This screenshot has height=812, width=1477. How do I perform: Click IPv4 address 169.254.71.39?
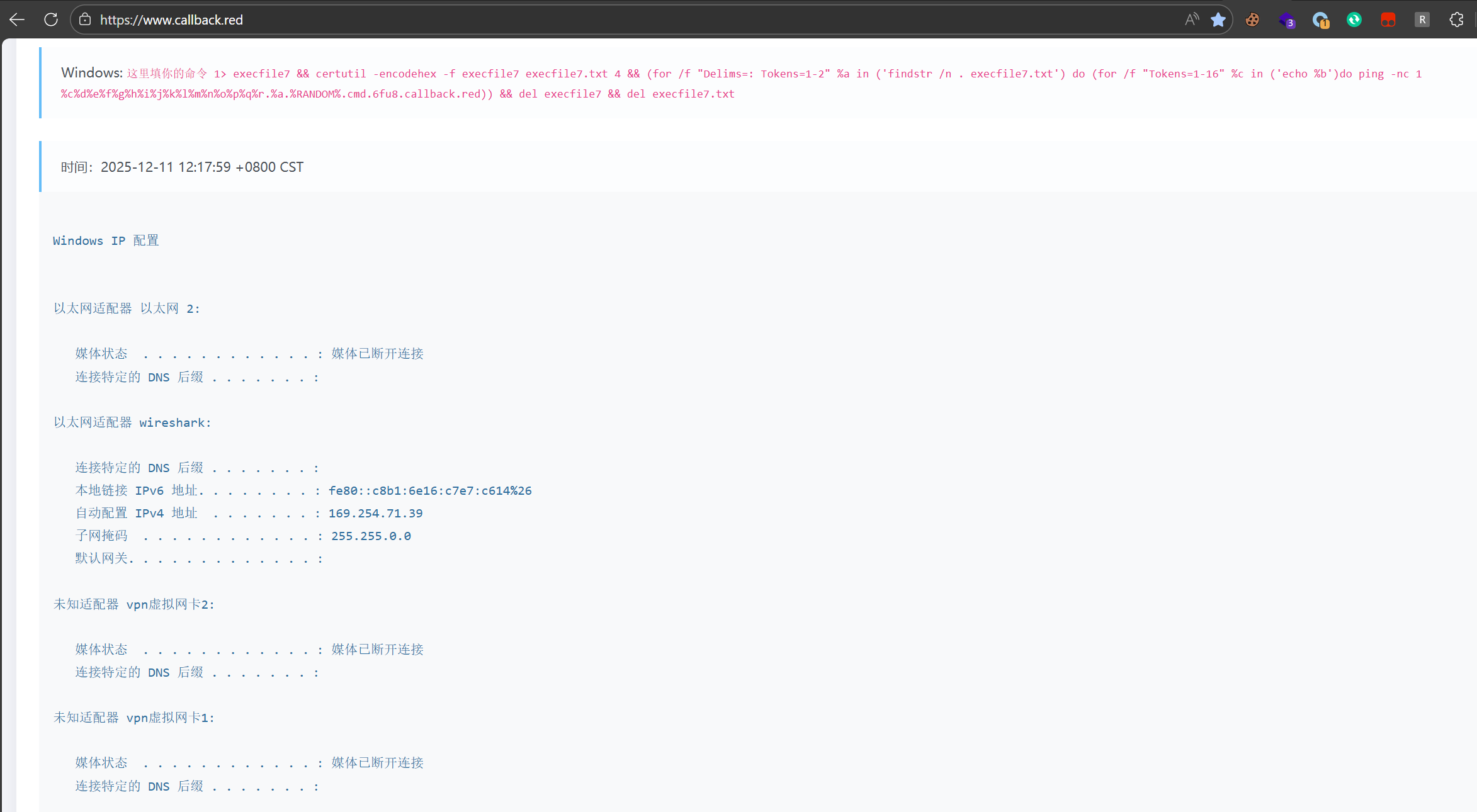point(375,513)
